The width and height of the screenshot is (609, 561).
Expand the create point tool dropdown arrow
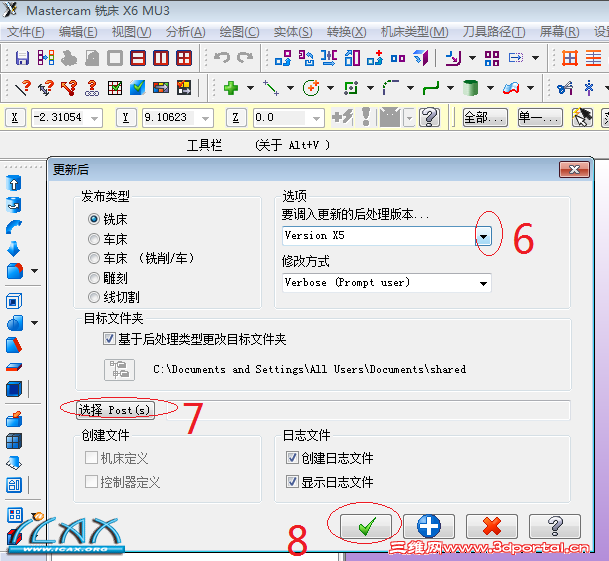(251, 88)
